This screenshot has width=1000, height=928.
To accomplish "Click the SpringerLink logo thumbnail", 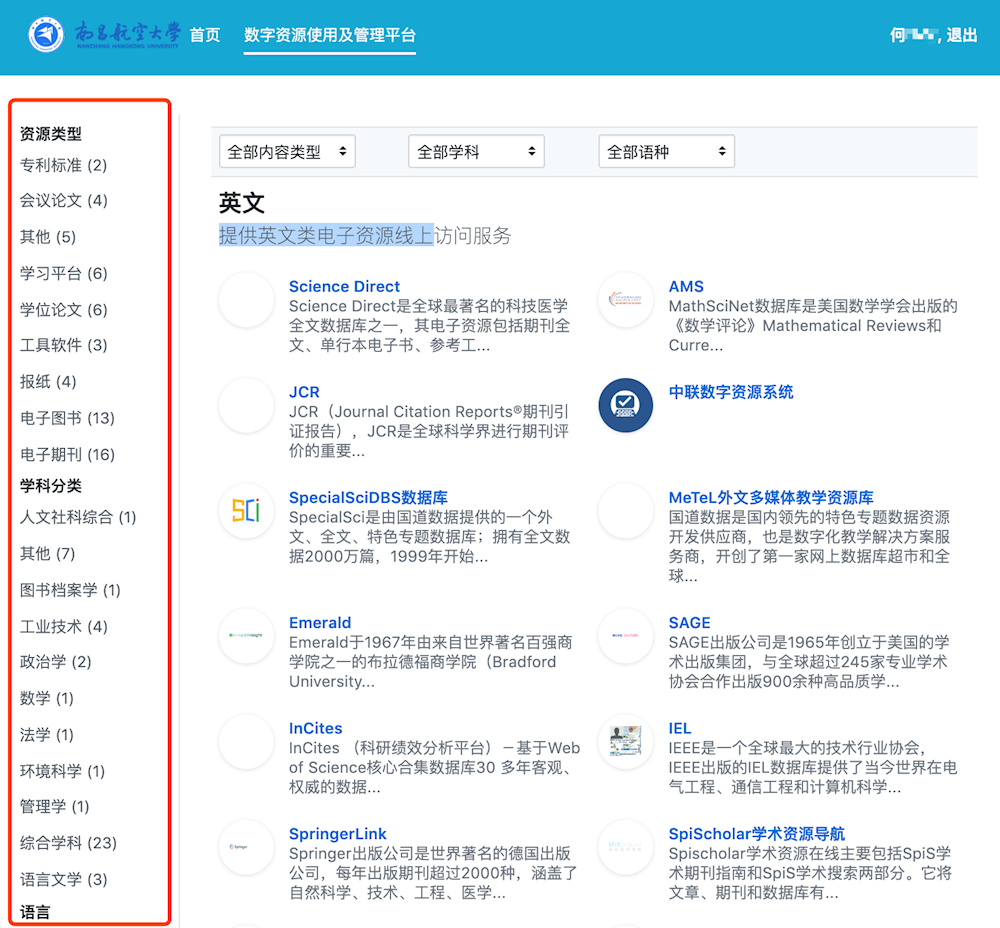I will (246, 847).
